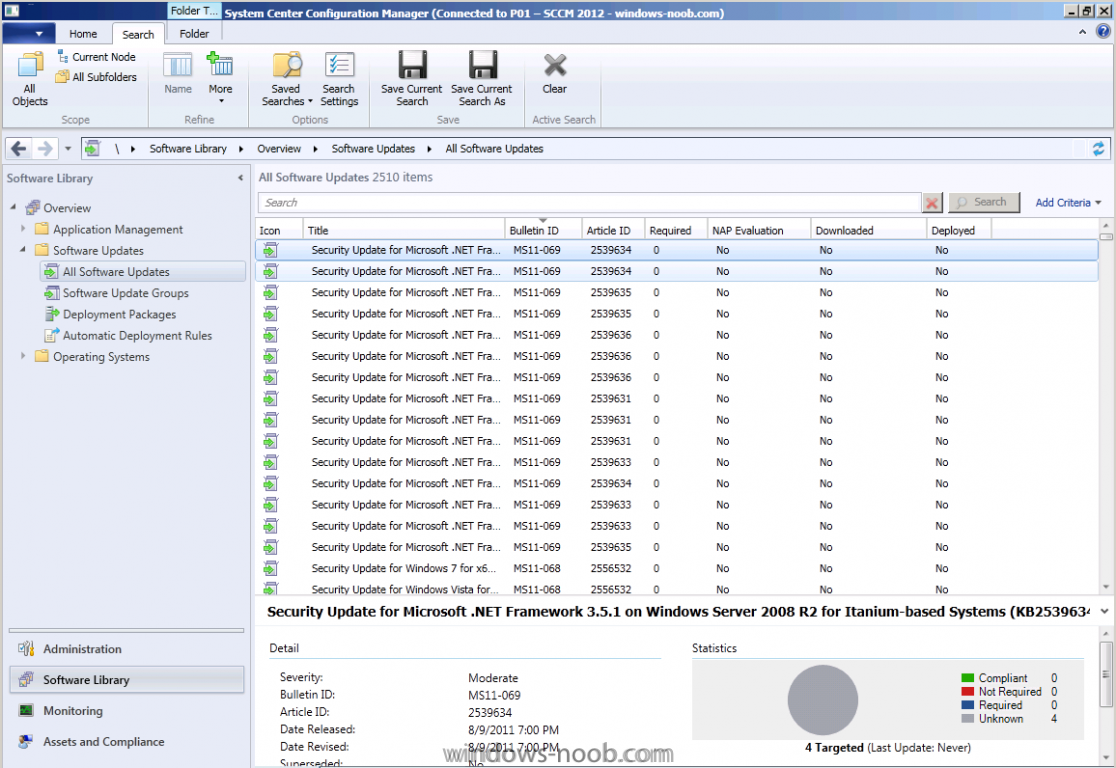Sort by the Downloaded column header

tap(868, 230)
